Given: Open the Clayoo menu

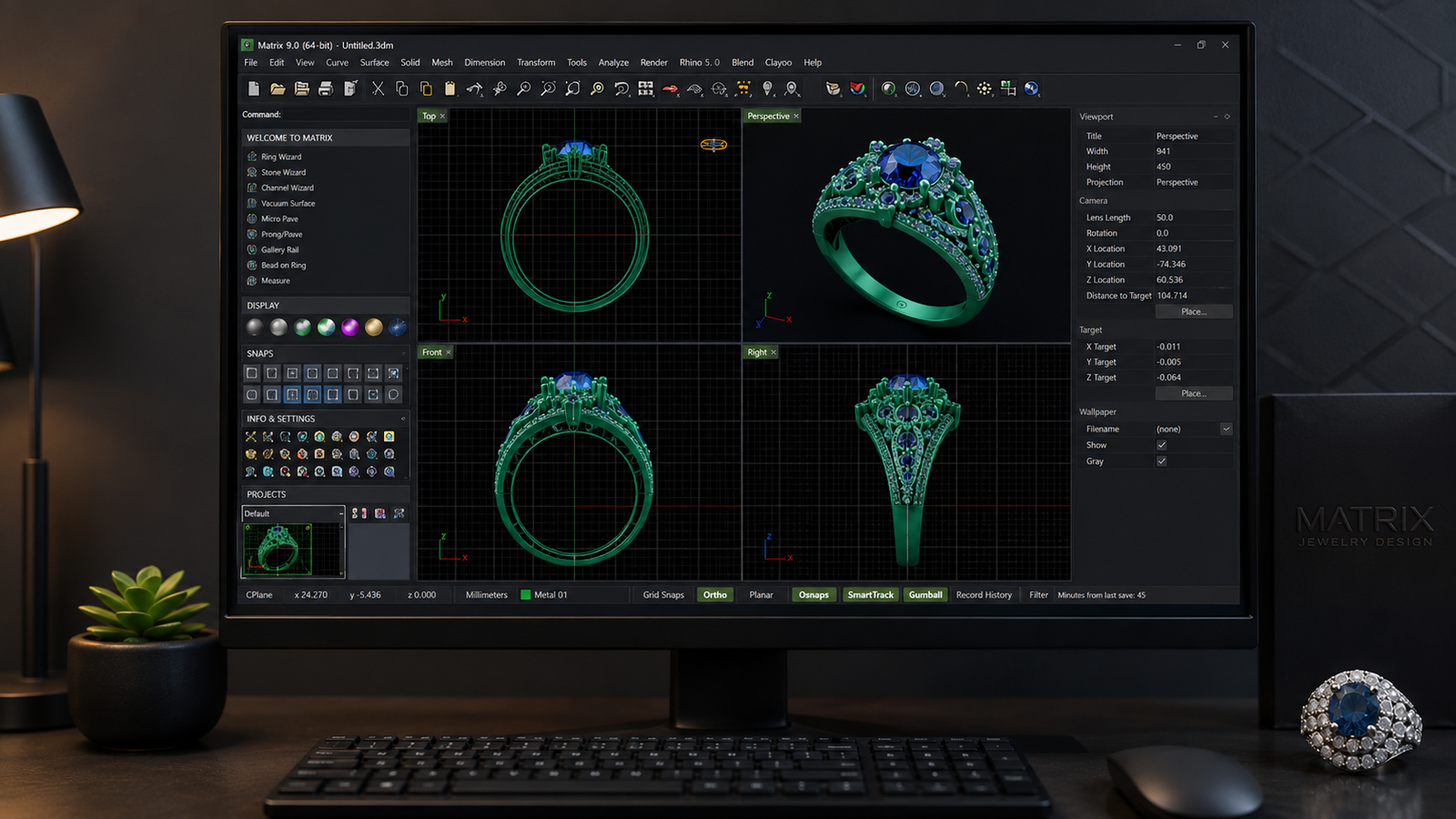Looking at the screenshot, I should click(x=778, y=63).
